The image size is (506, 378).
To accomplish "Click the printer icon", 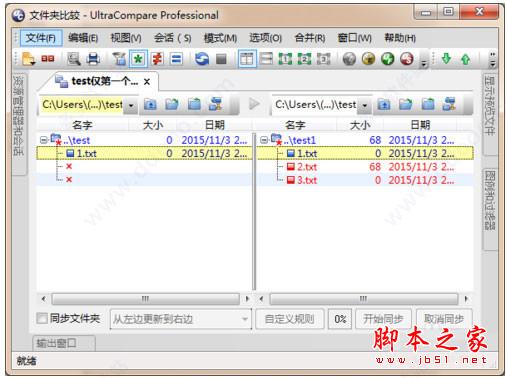I will [93, 59].
